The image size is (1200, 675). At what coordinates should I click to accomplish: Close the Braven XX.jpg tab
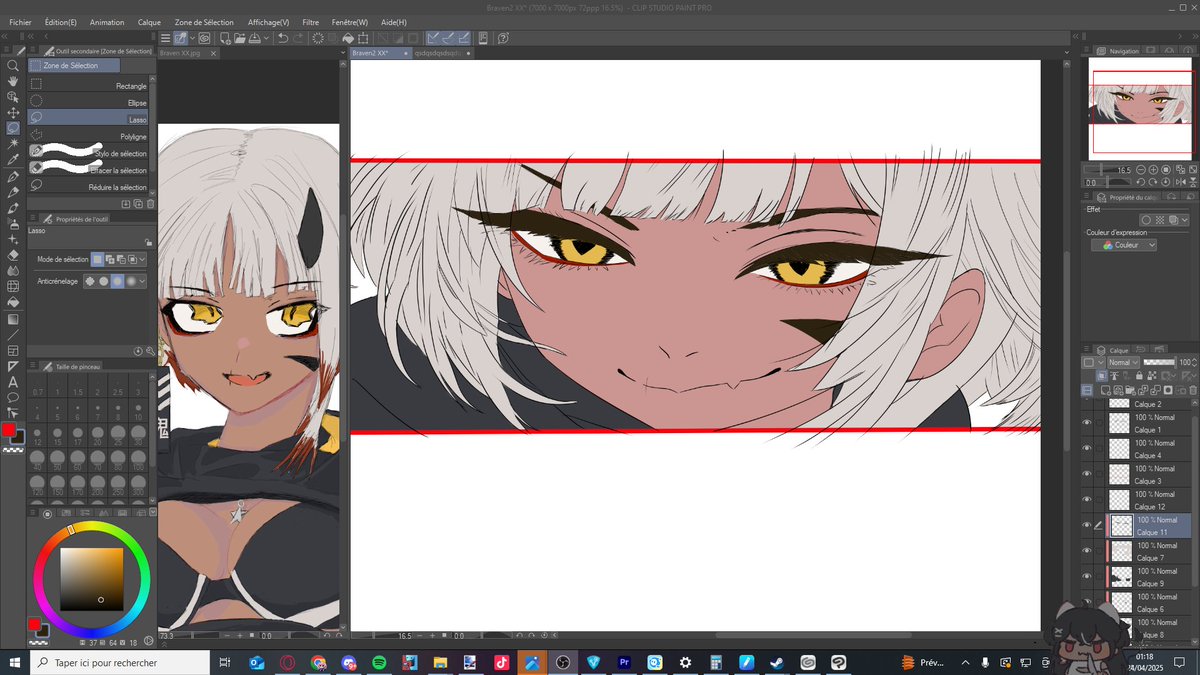[212, 53]
